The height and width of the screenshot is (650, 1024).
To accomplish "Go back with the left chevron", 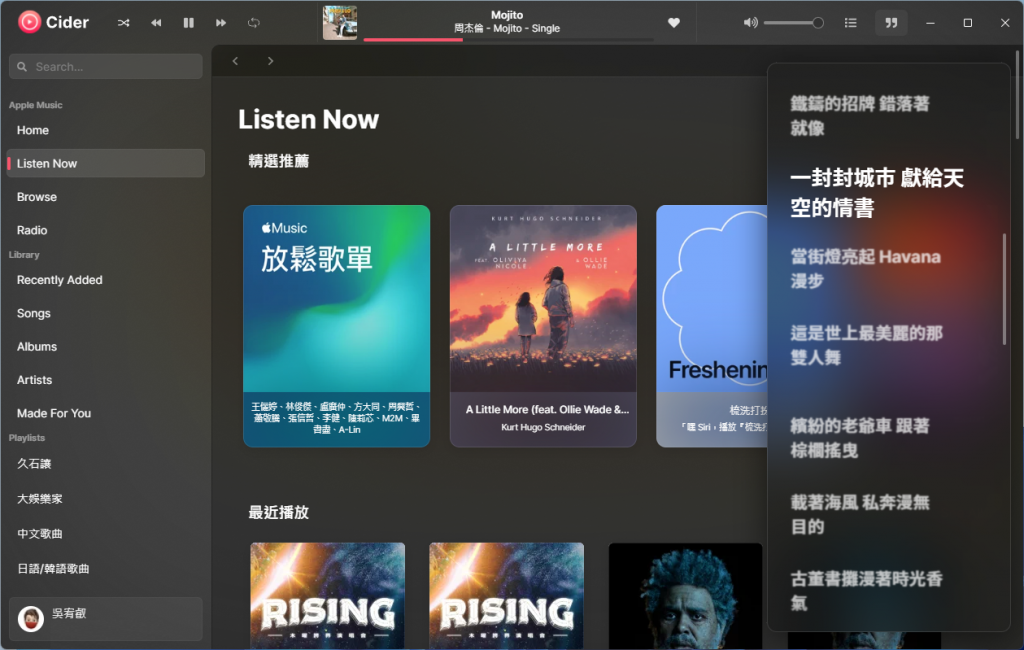I will point(236,61).
